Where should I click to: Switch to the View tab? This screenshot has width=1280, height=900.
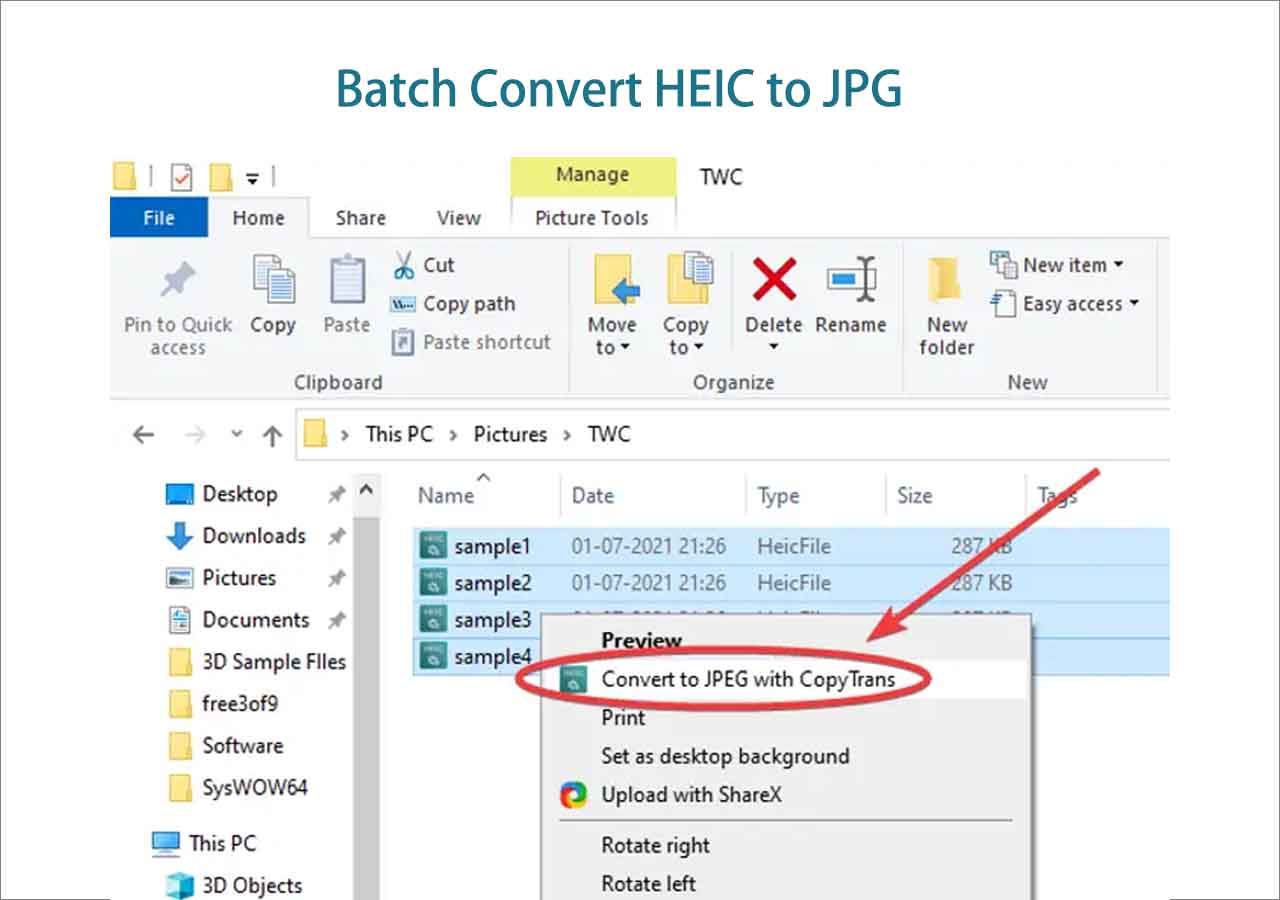[x=459, y=217]
